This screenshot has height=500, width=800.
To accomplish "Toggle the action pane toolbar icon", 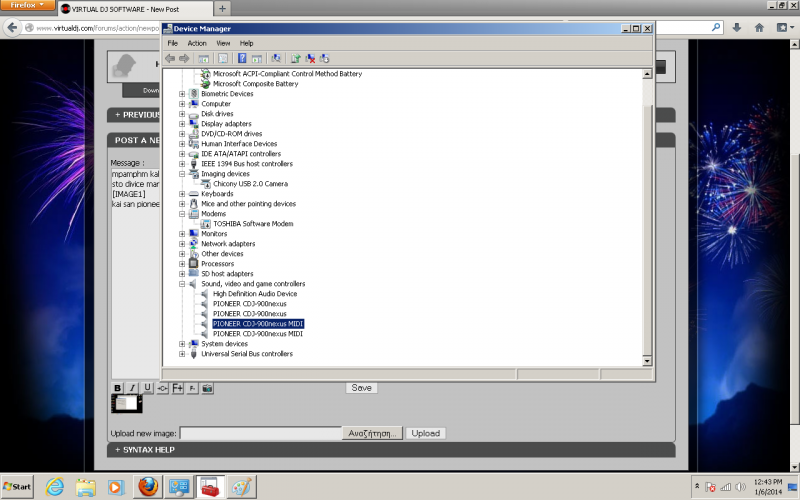I will pyautogui.click(x=257, y=59).
